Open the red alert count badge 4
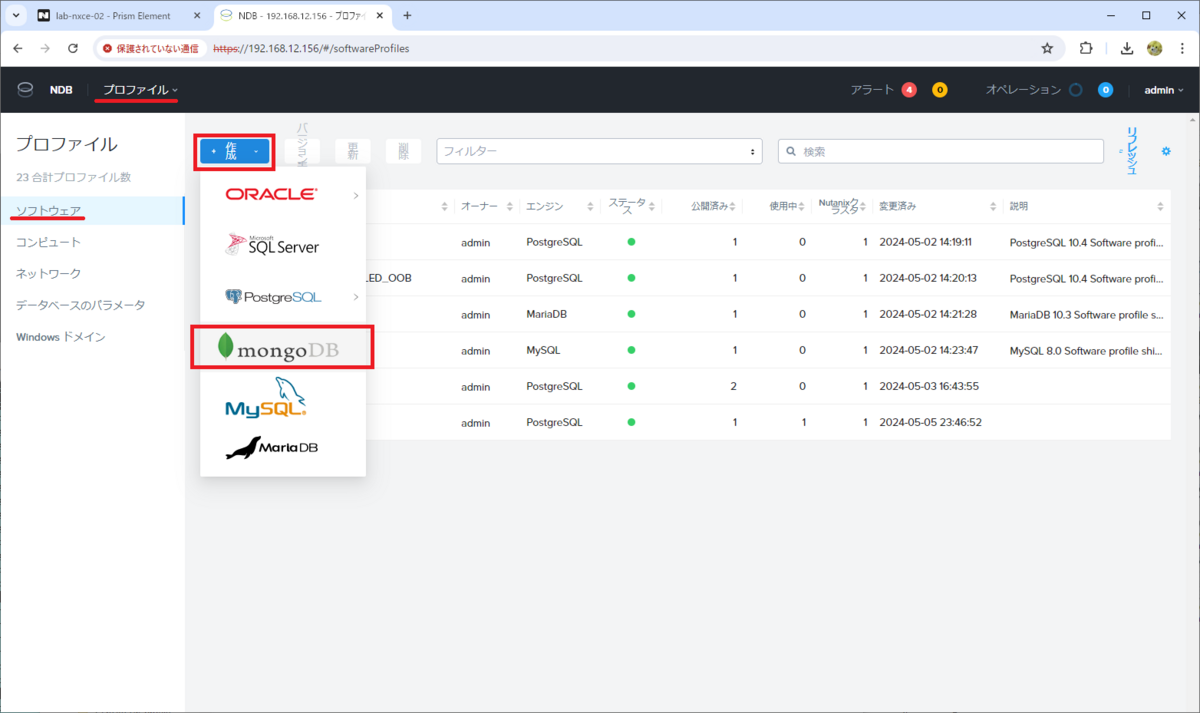Screen dimensions: 1200x713 (909, 90)
